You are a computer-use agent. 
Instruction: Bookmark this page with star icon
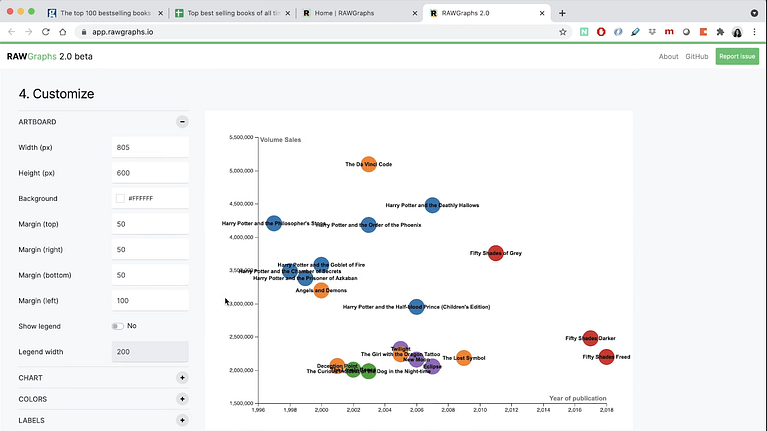click(563, 32)
